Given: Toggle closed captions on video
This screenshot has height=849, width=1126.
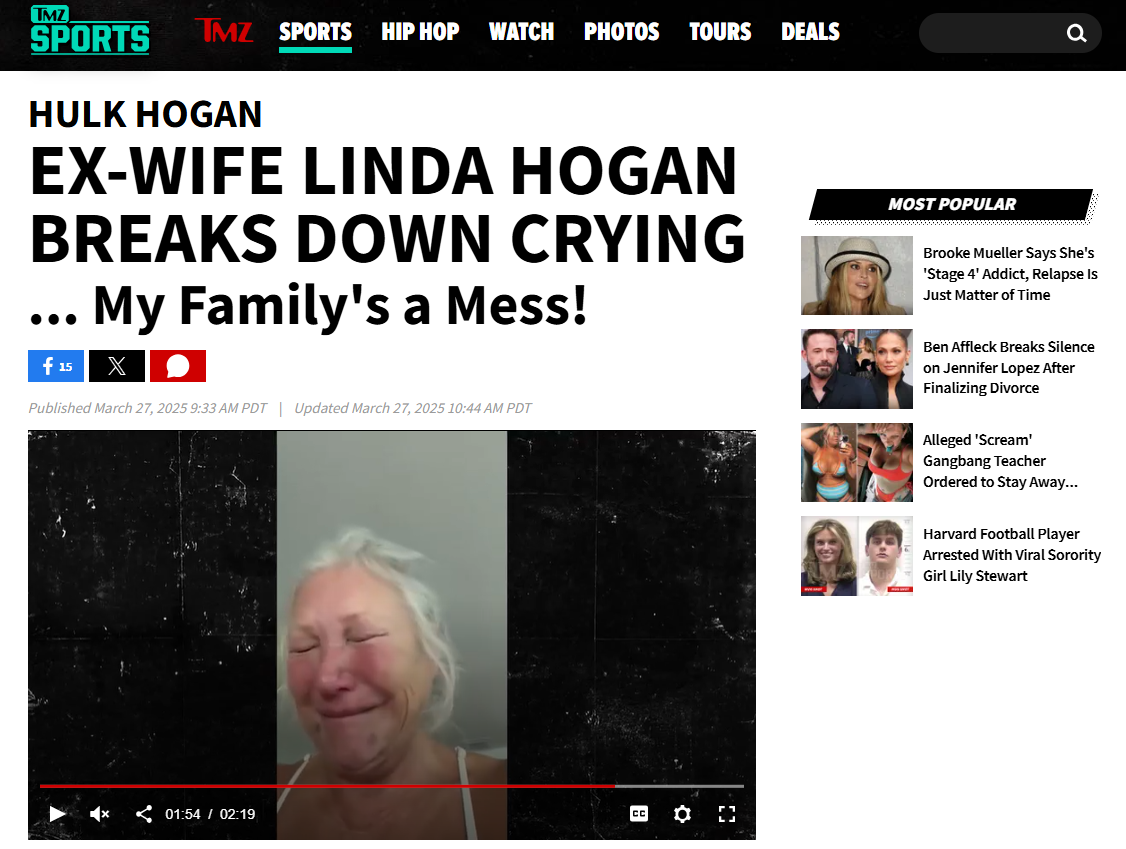Looking at the screenshot, I should (639, 814).
